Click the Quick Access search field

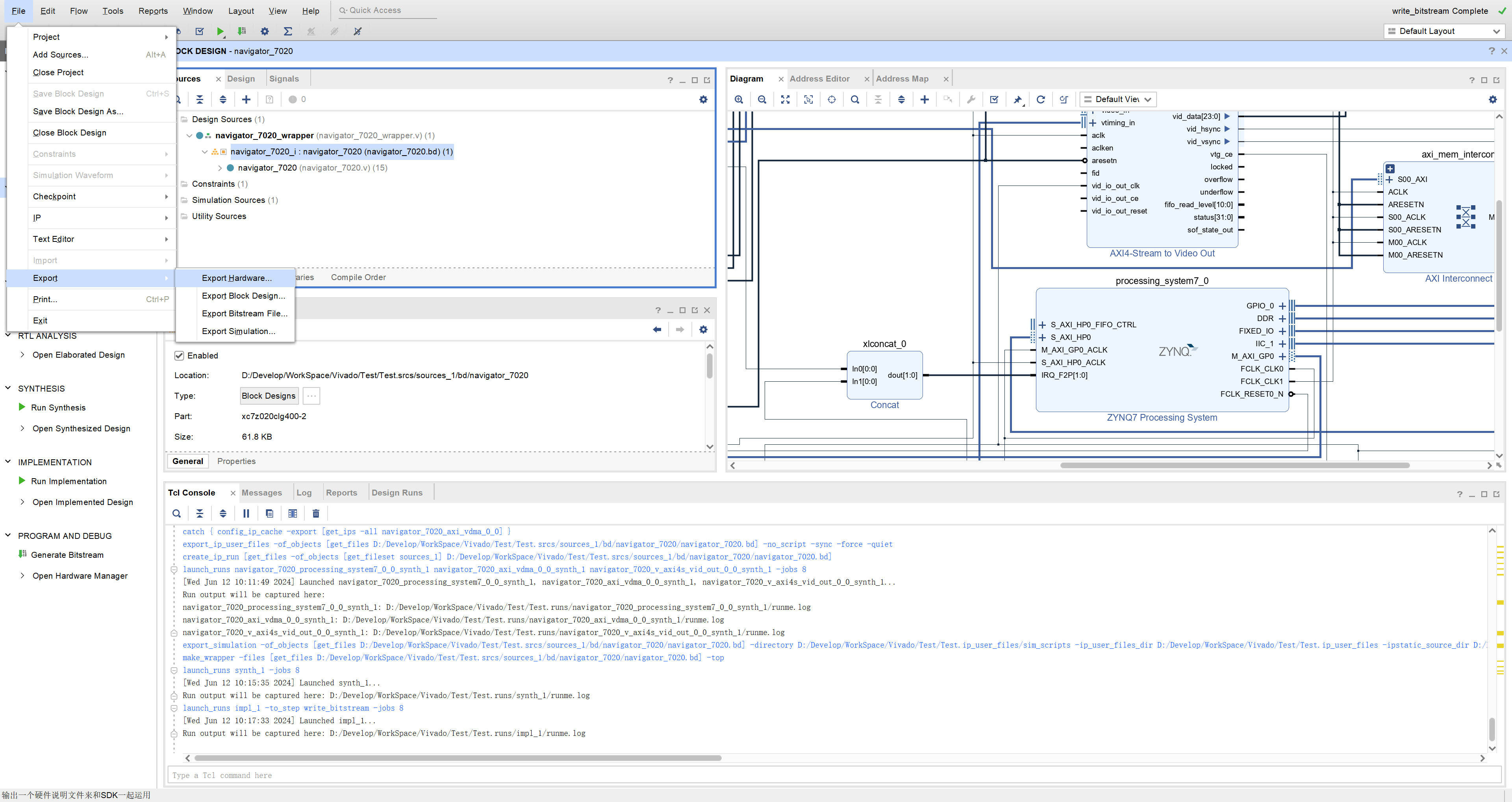[387, 11]
